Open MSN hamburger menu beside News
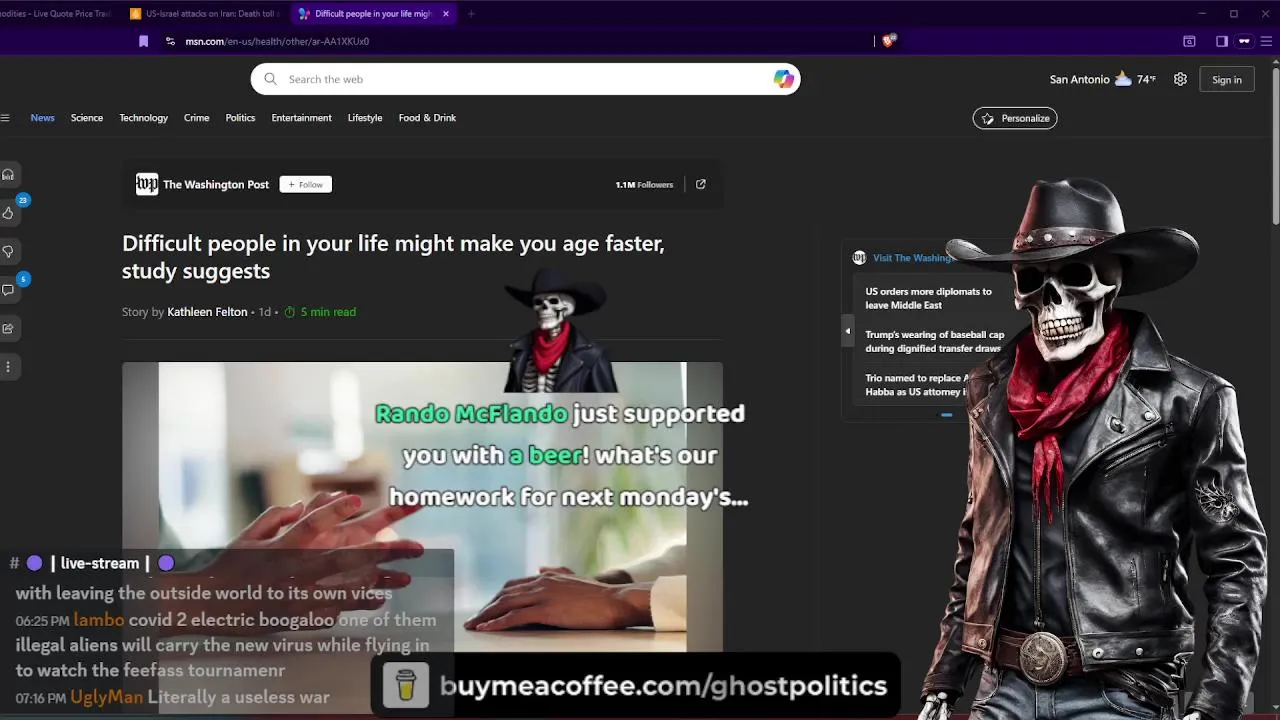 [x=5, y=118]
